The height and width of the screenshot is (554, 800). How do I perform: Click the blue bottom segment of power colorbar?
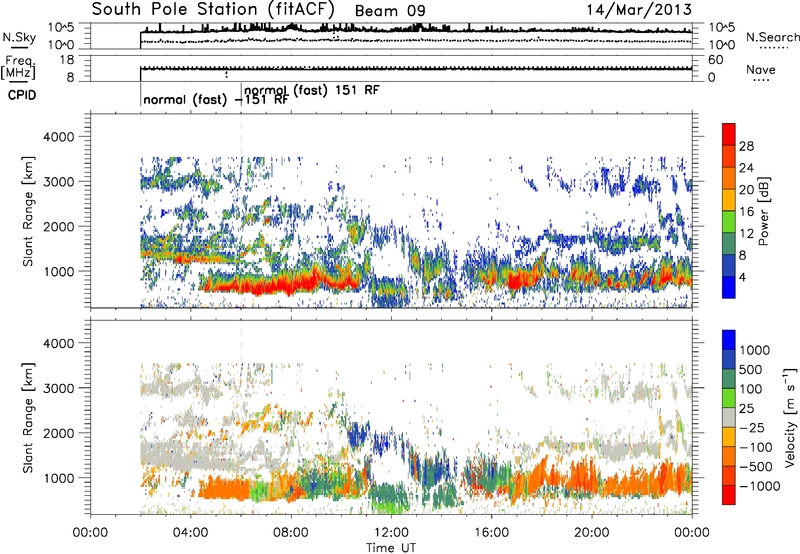pos(729,287)
